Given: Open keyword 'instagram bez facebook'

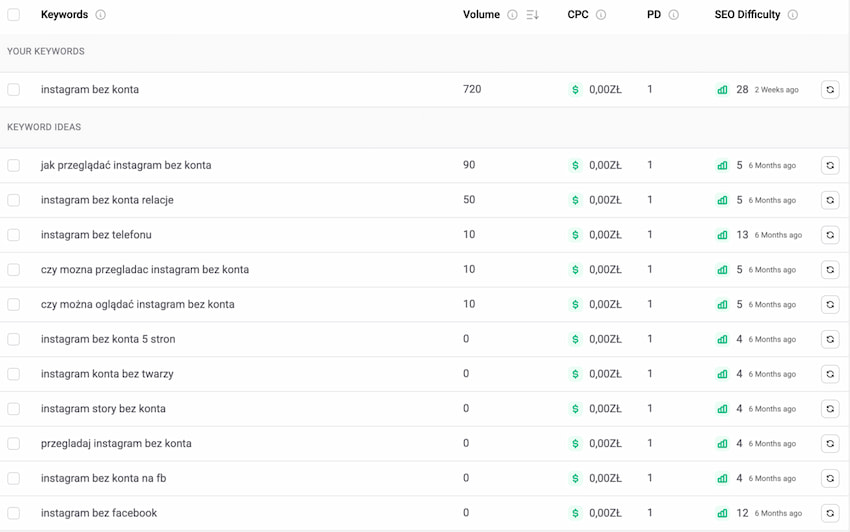Looking at the screenshot, I should [x=99, y=512].
